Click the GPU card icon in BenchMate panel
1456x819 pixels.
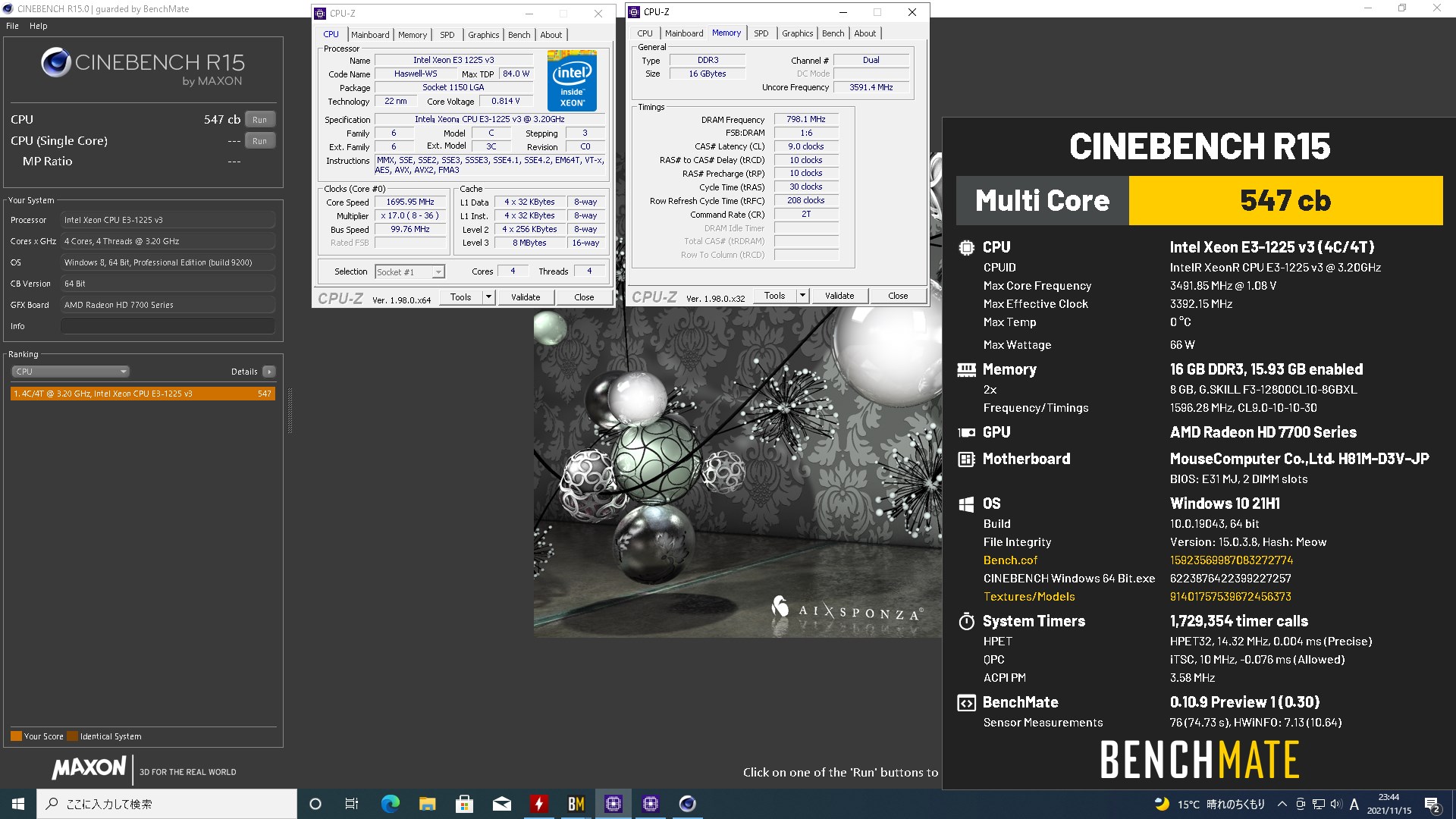[966, 432]
